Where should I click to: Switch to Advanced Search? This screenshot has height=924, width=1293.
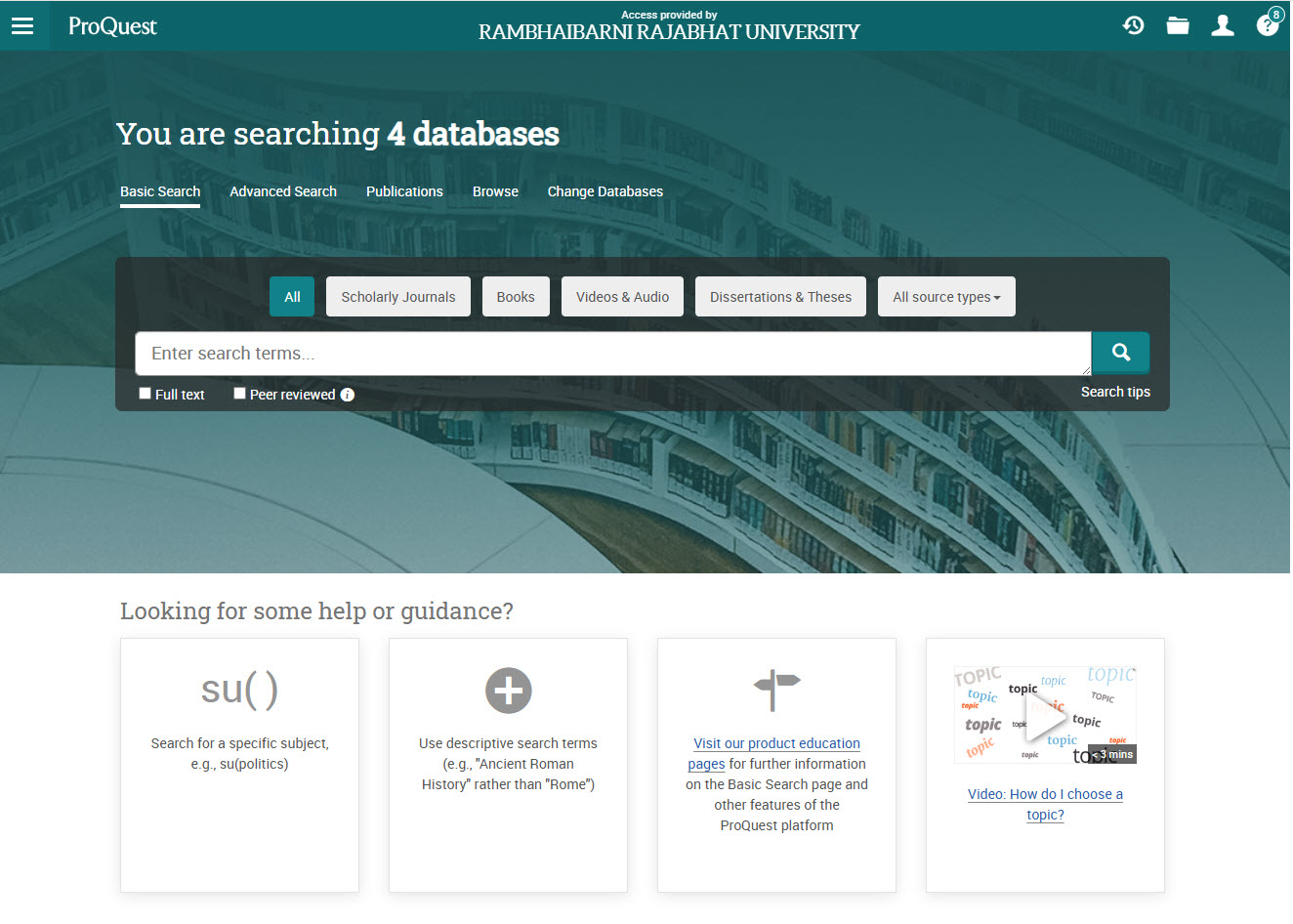click(x=283, y=191)
